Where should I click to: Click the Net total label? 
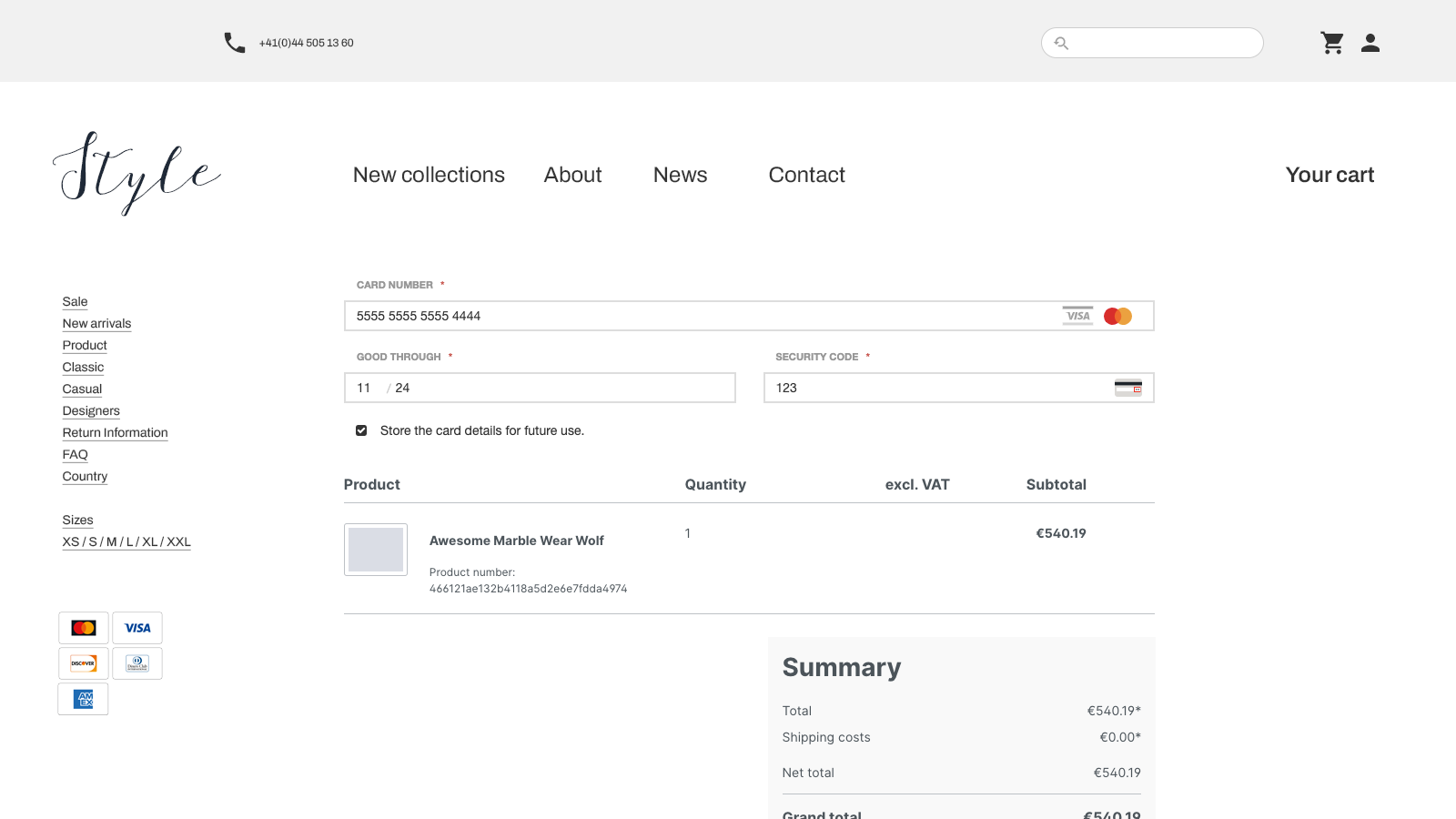point(808,773)
